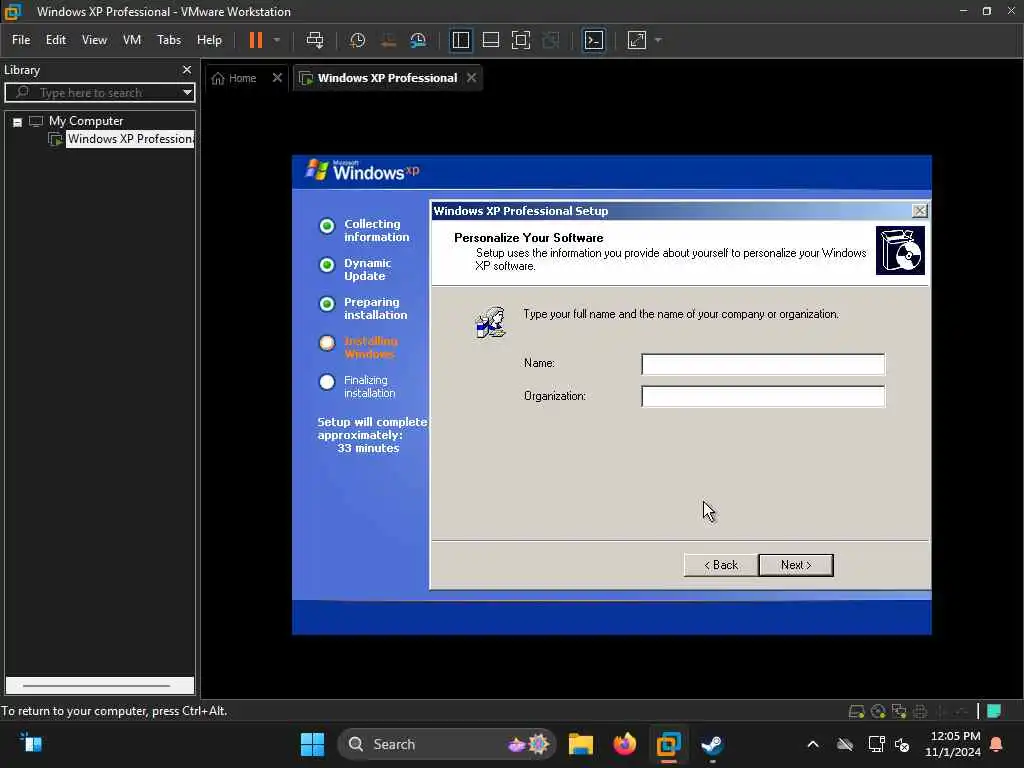
Task: Click the hard disk status bar icon
Action: tap(856, 712)
